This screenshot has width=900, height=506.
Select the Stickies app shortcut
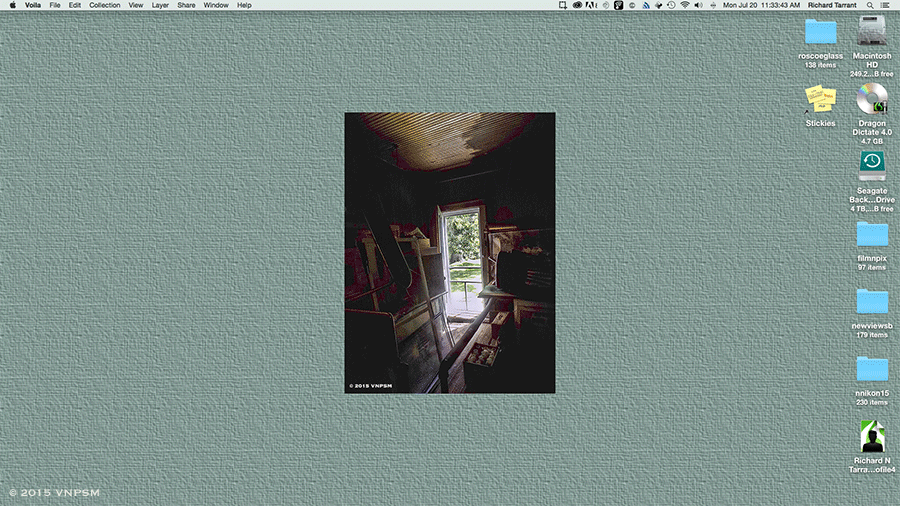tap(820, 98)
